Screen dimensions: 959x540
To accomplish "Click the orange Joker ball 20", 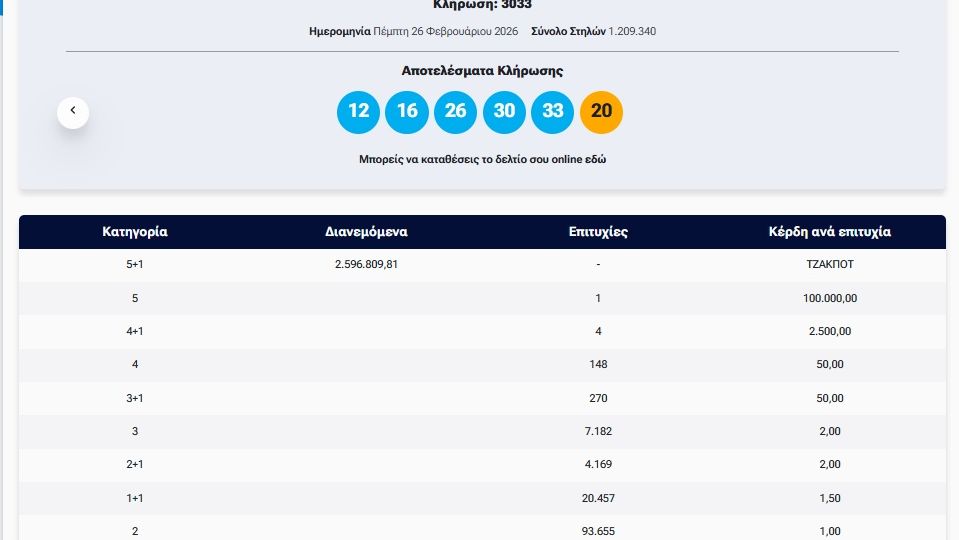I will click(601, 111).
